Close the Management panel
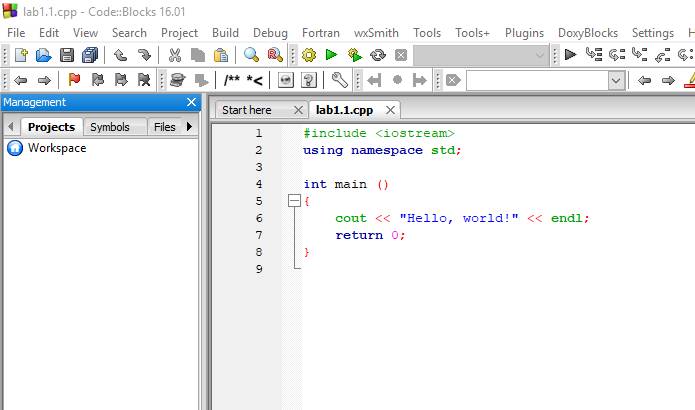Image resolution: width=695 pixels, height=410 pixels. 191,102
